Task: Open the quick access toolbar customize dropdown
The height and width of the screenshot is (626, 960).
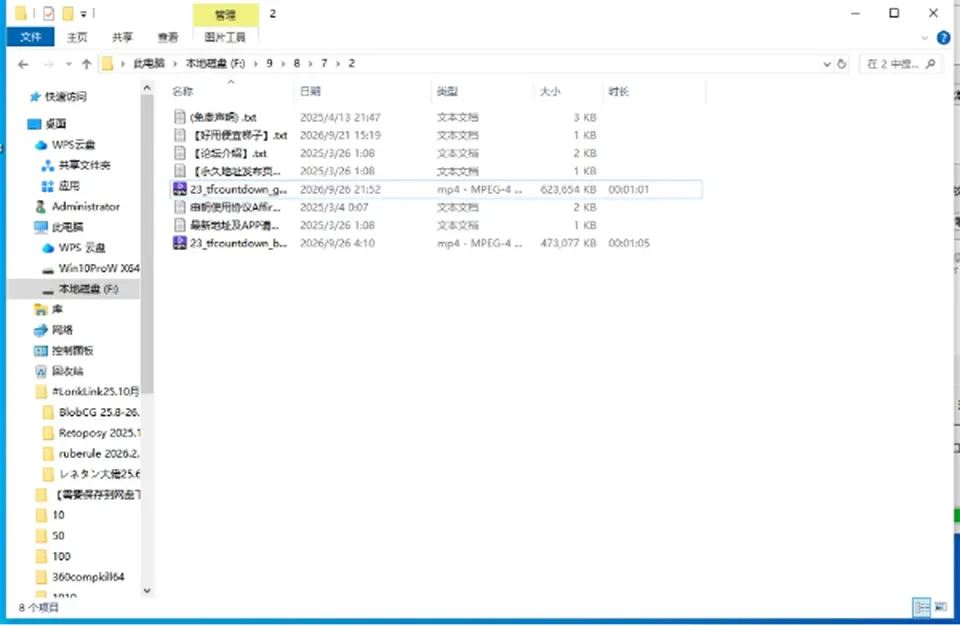Action: 84,13
